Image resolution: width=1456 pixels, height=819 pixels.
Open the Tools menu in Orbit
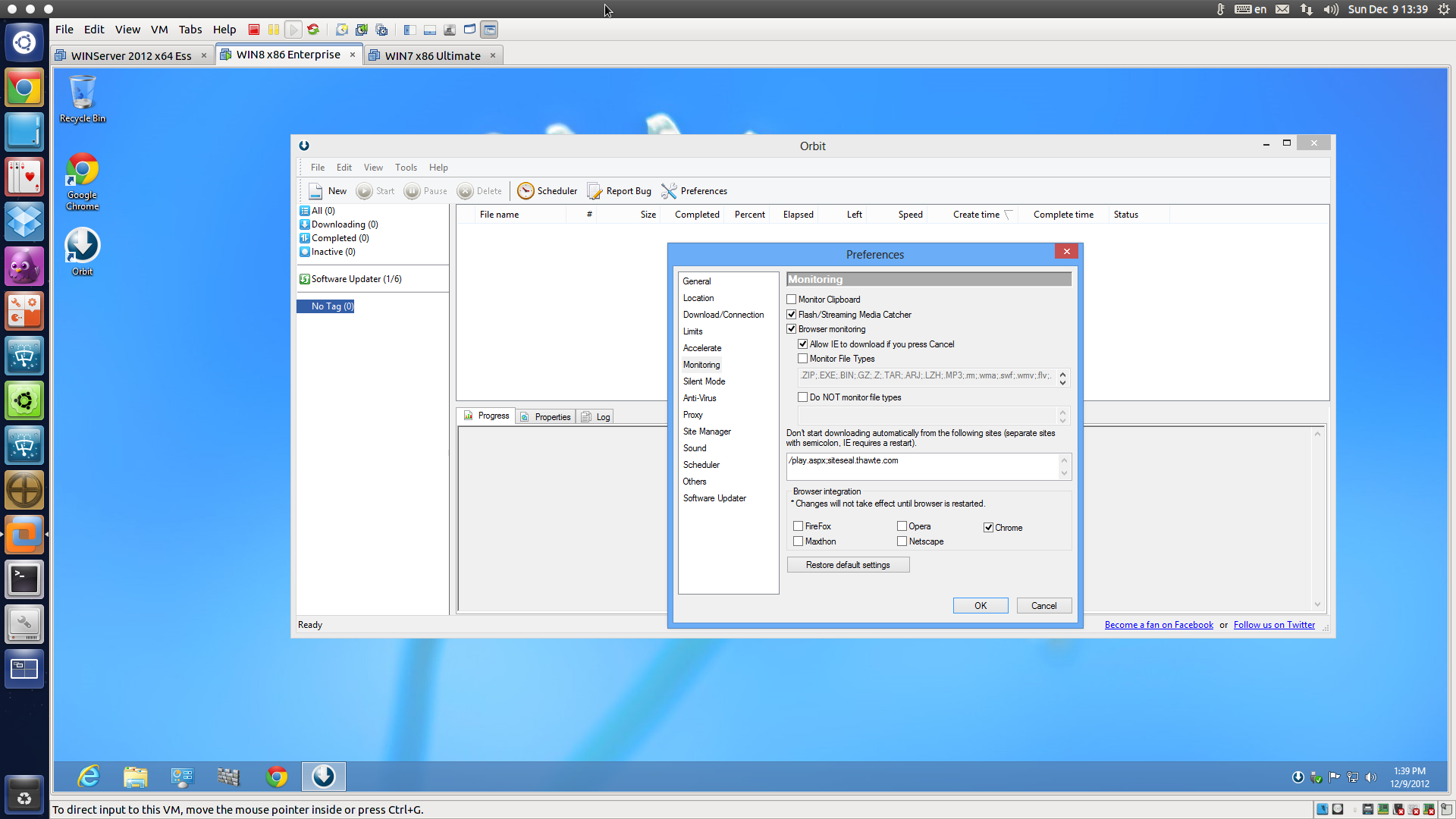coord(406,168)
